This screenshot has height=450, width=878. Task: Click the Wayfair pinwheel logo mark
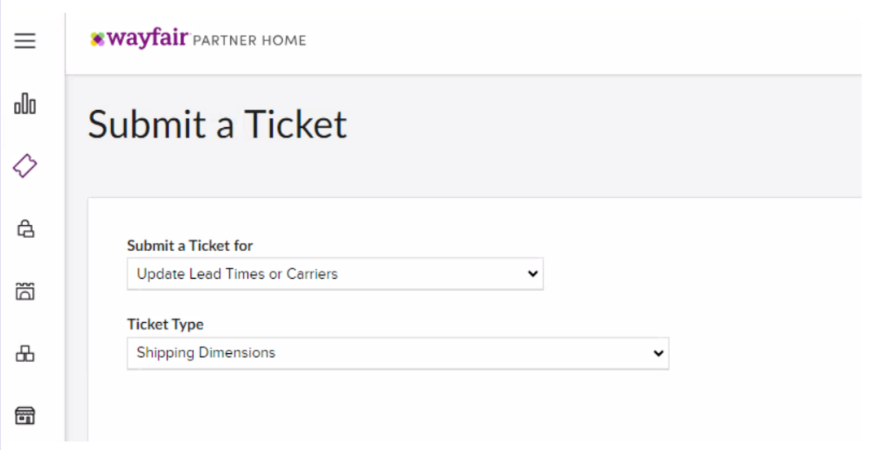(x=97, y=40)
